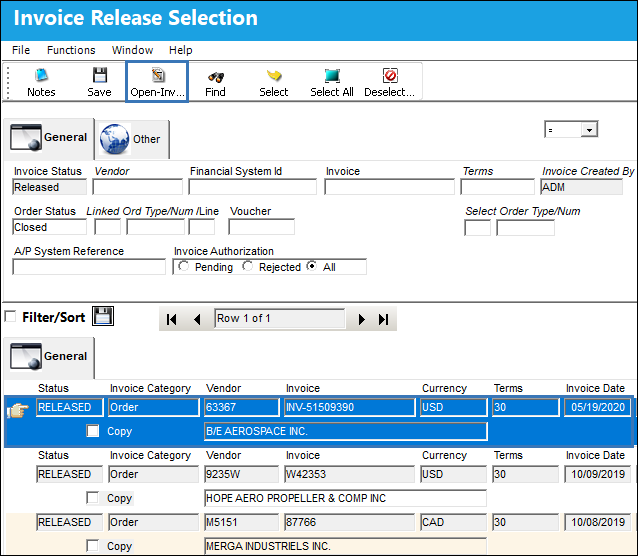The image size is (638, 556).
Task: Switch to the upper General tab
Action: [x=49, y=138]
